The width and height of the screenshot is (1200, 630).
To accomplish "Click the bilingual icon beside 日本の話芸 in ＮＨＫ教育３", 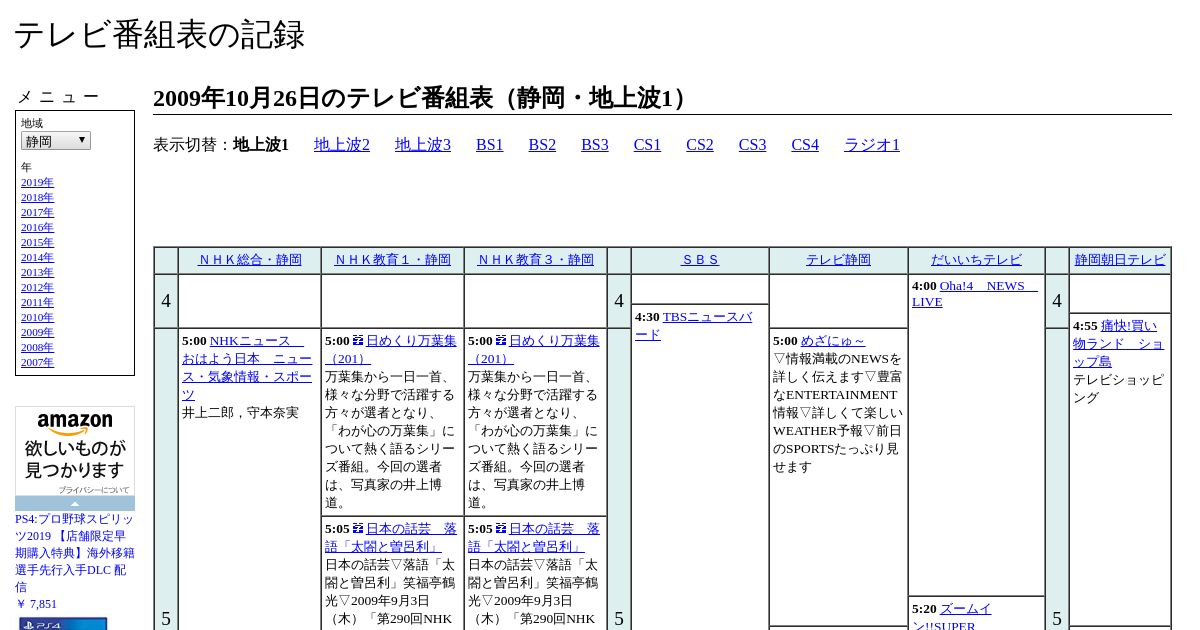I will click(501, 529).
